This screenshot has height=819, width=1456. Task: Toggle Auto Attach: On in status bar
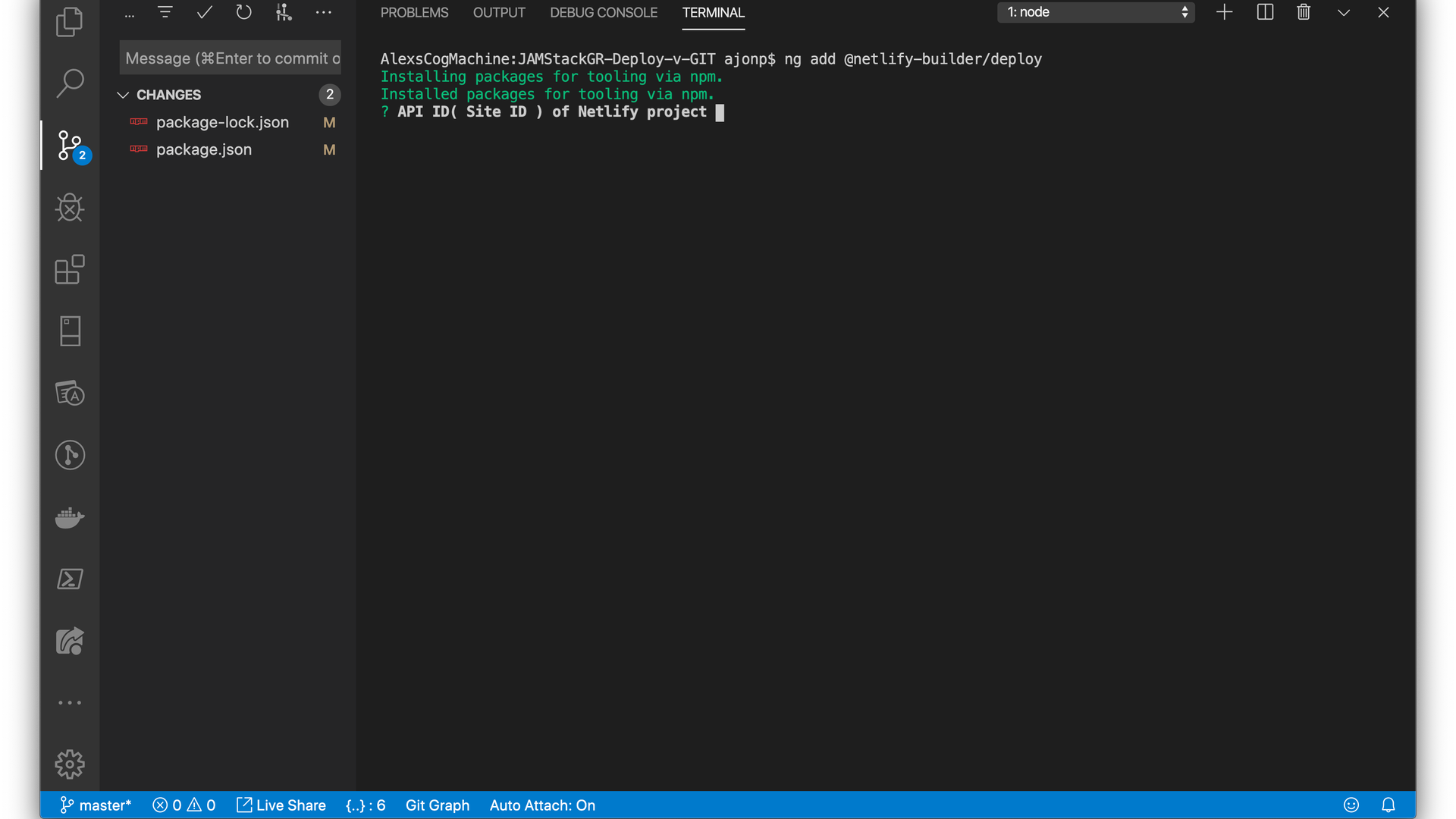click(542, 805)
